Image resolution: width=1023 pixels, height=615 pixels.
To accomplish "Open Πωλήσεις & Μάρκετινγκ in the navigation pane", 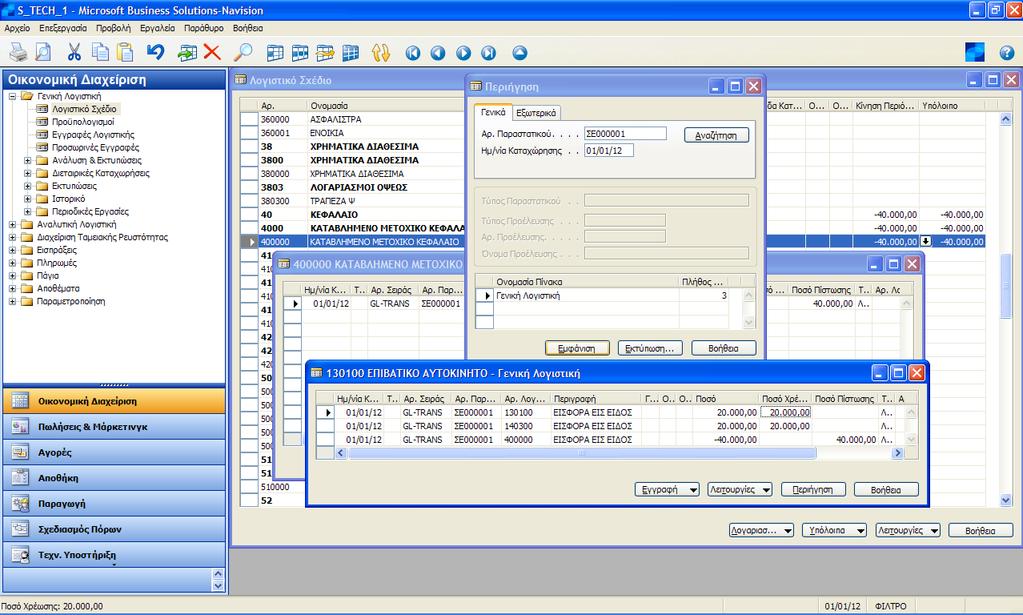I will click(114, 427).
